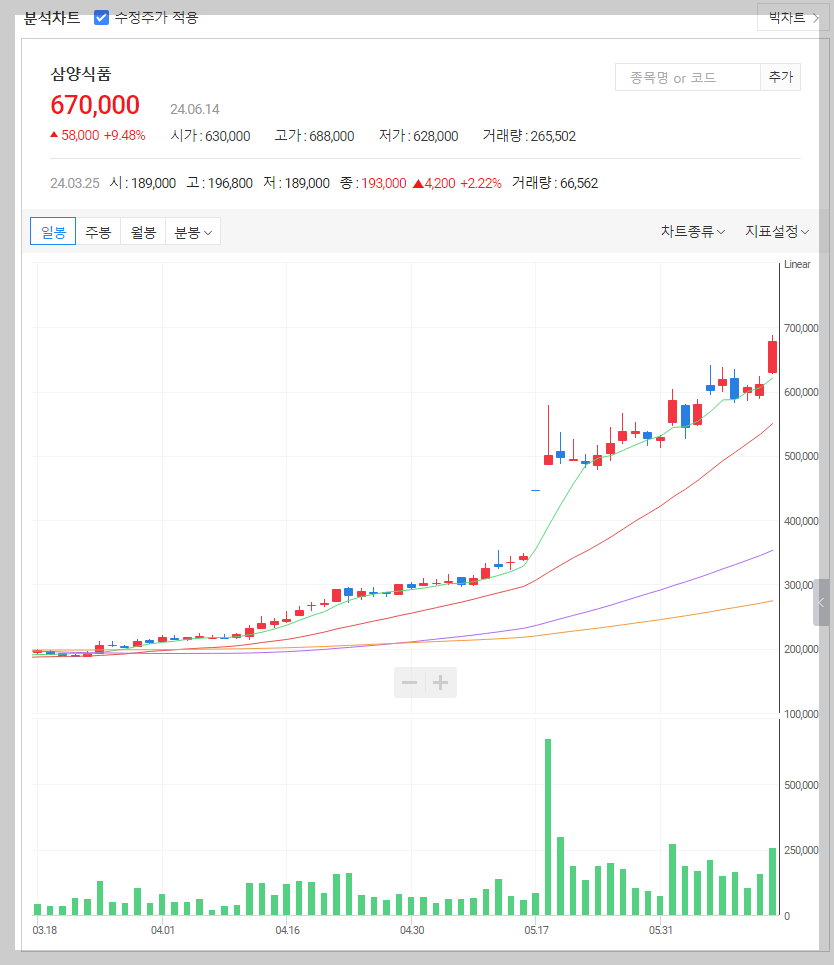Click the 600,000 price axis label
This screenshot has height=965, width=834.
click(801, 392)
